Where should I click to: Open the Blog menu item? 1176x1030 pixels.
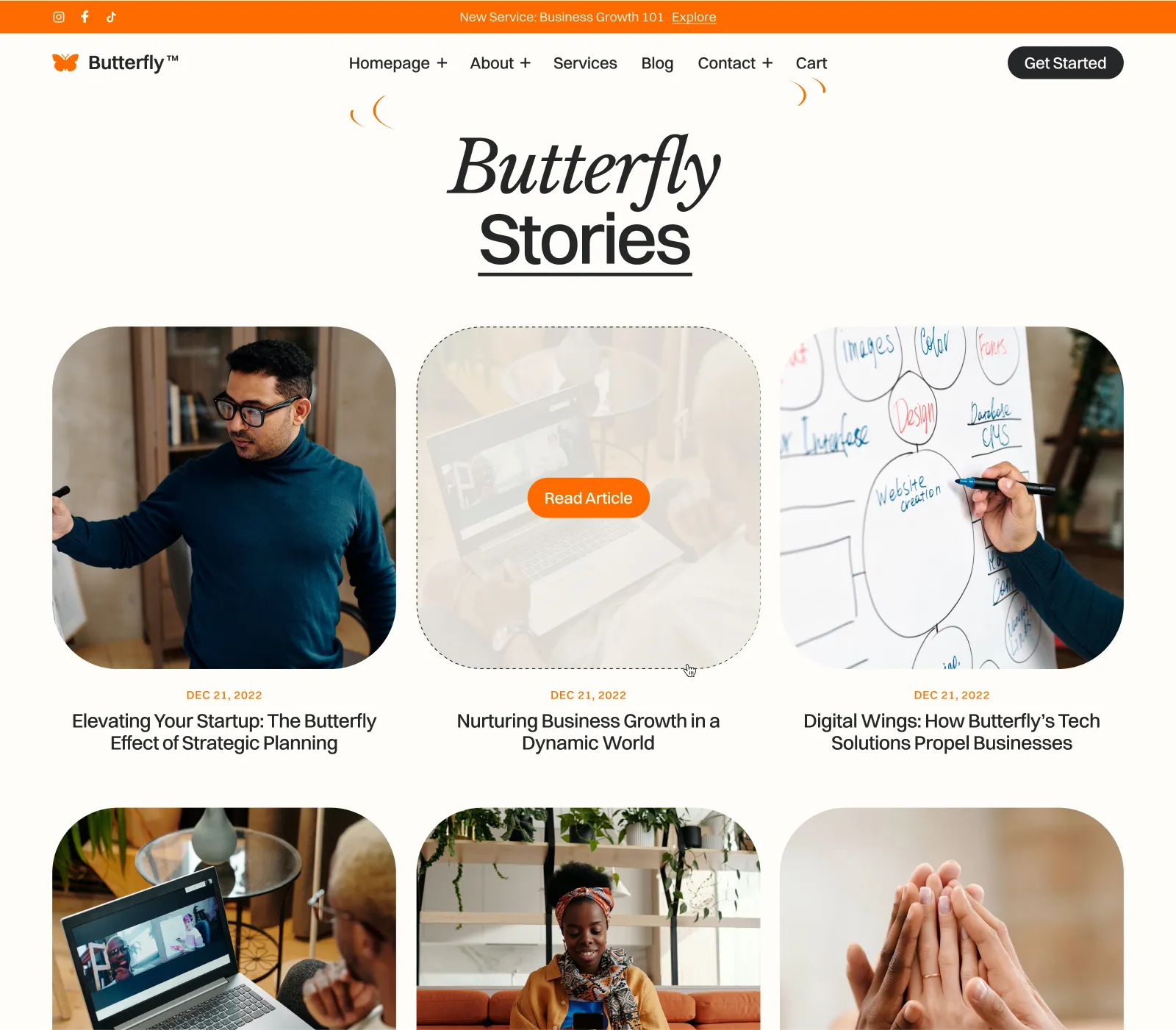tap(657, 63)
